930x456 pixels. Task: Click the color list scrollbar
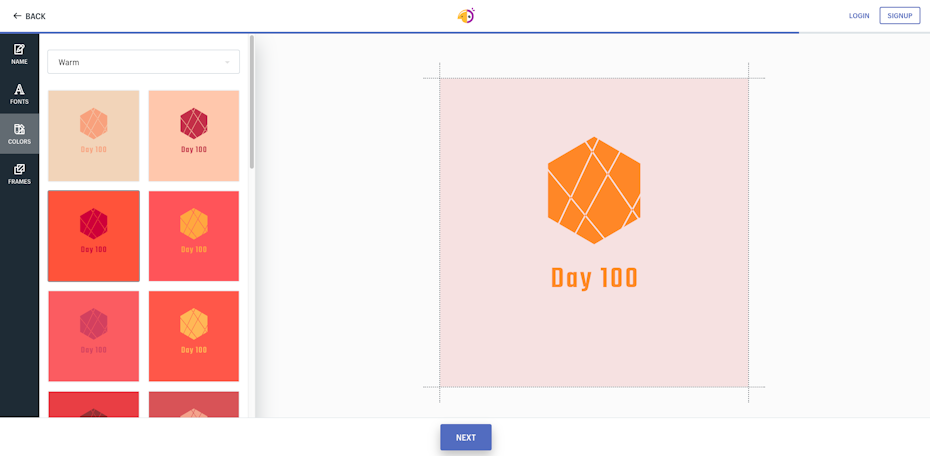click(x=252, y=100)
